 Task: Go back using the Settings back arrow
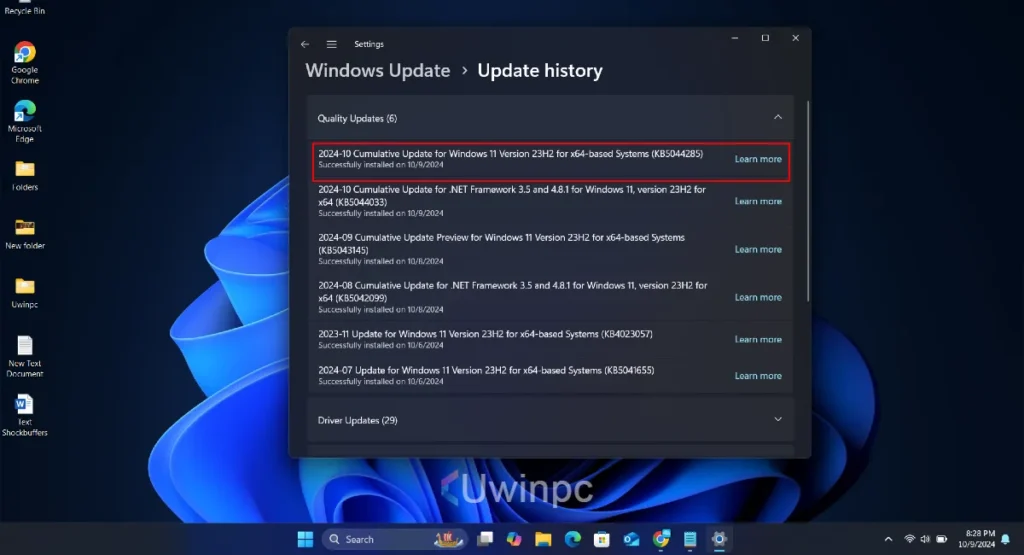pos(305,44)
